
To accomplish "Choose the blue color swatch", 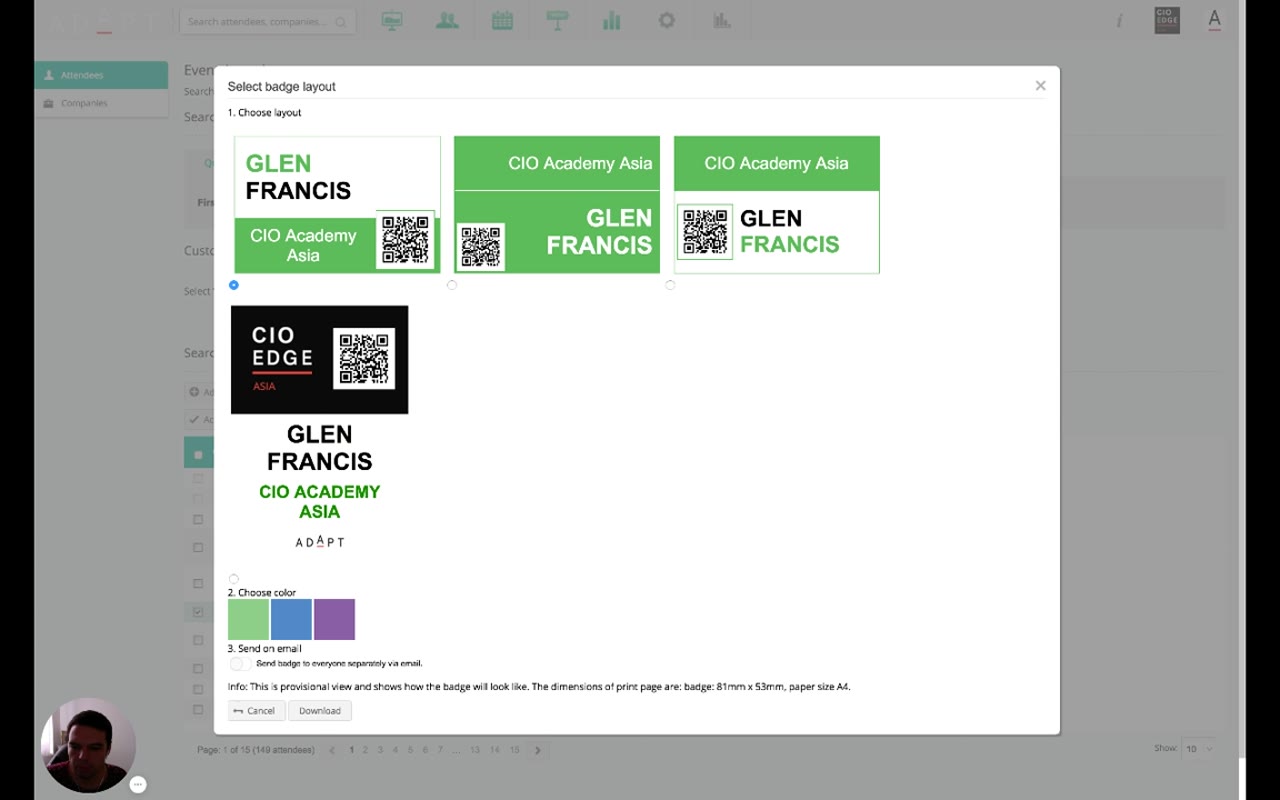I will [291, 619].
